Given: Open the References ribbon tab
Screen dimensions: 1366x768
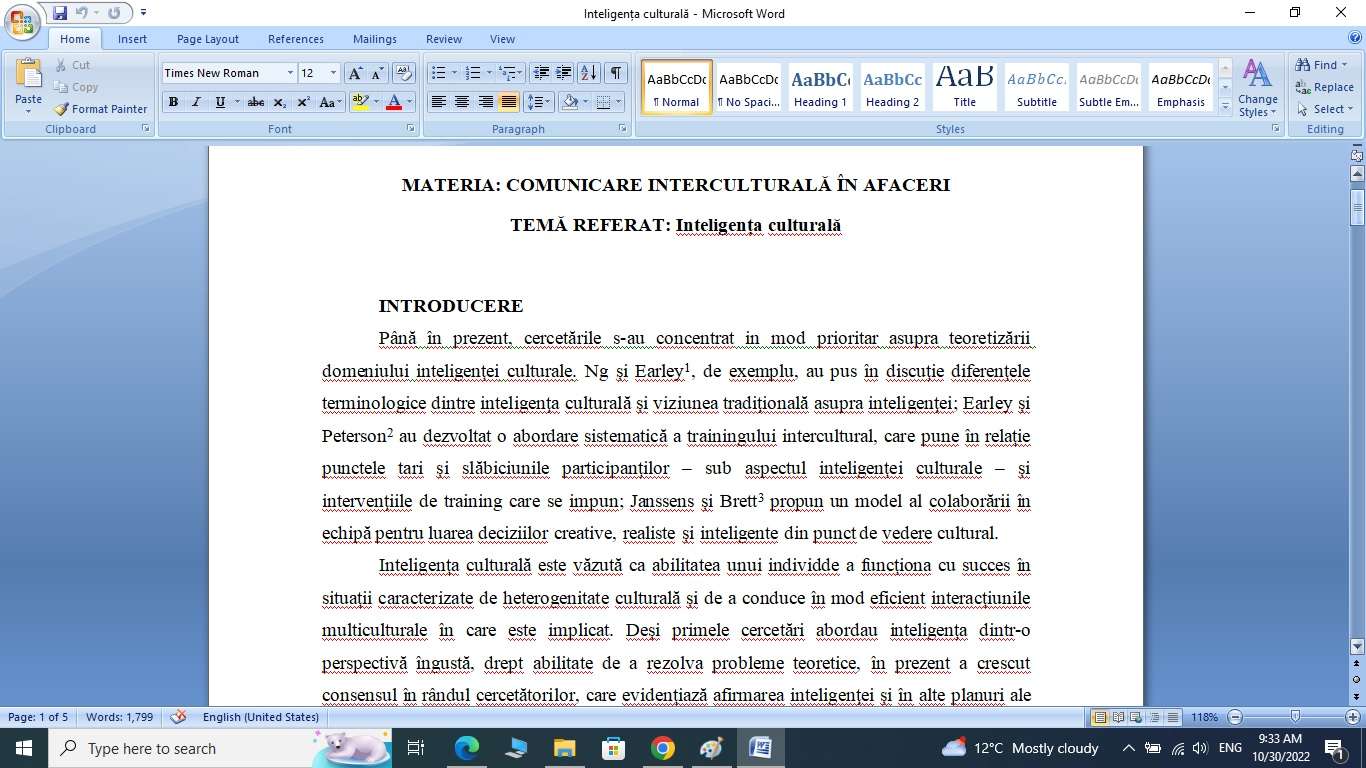Looking at the screenshot, I should point(295,39).
